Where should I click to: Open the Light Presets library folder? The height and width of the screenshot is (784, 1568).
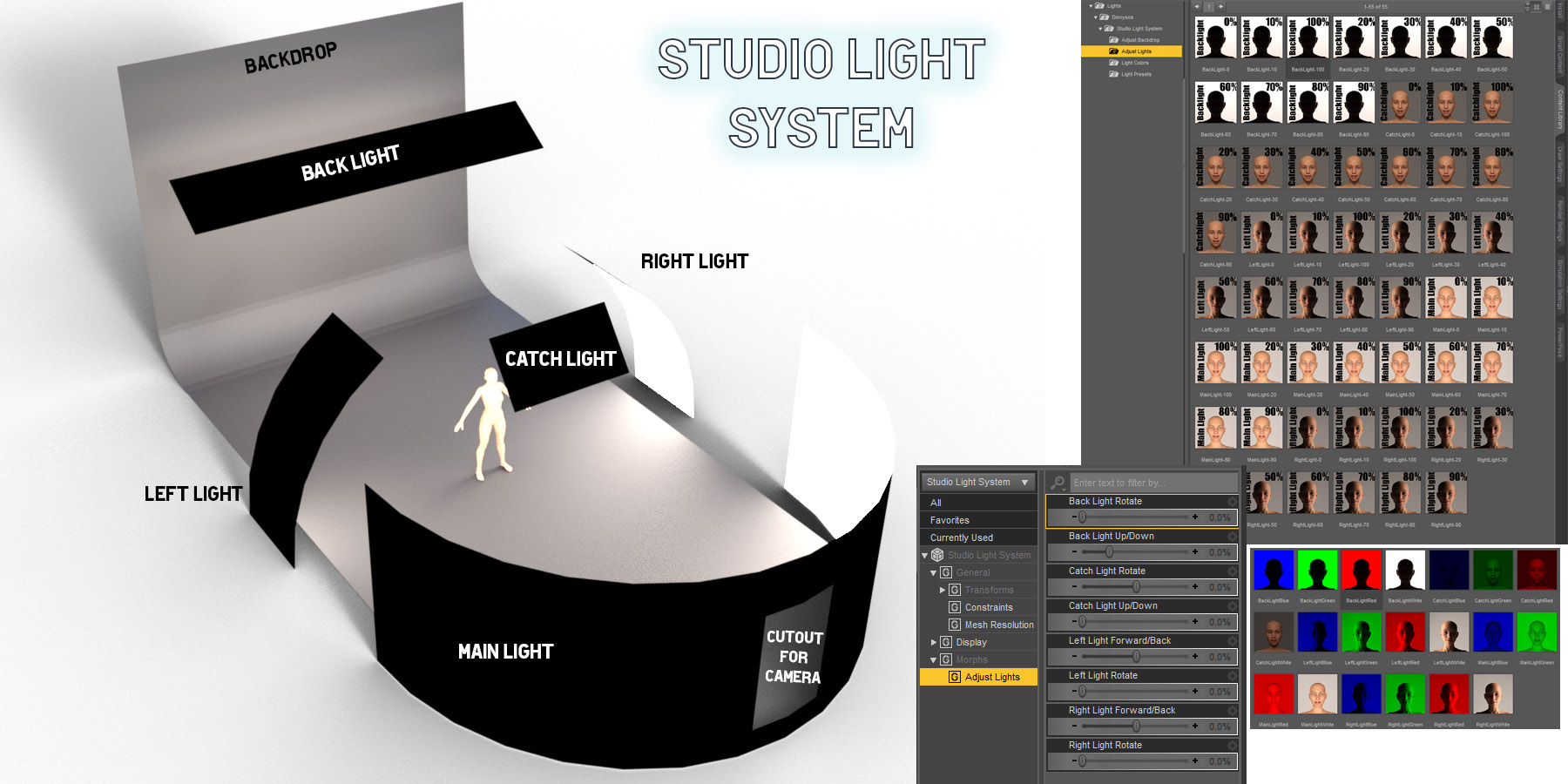point(1136,74)
